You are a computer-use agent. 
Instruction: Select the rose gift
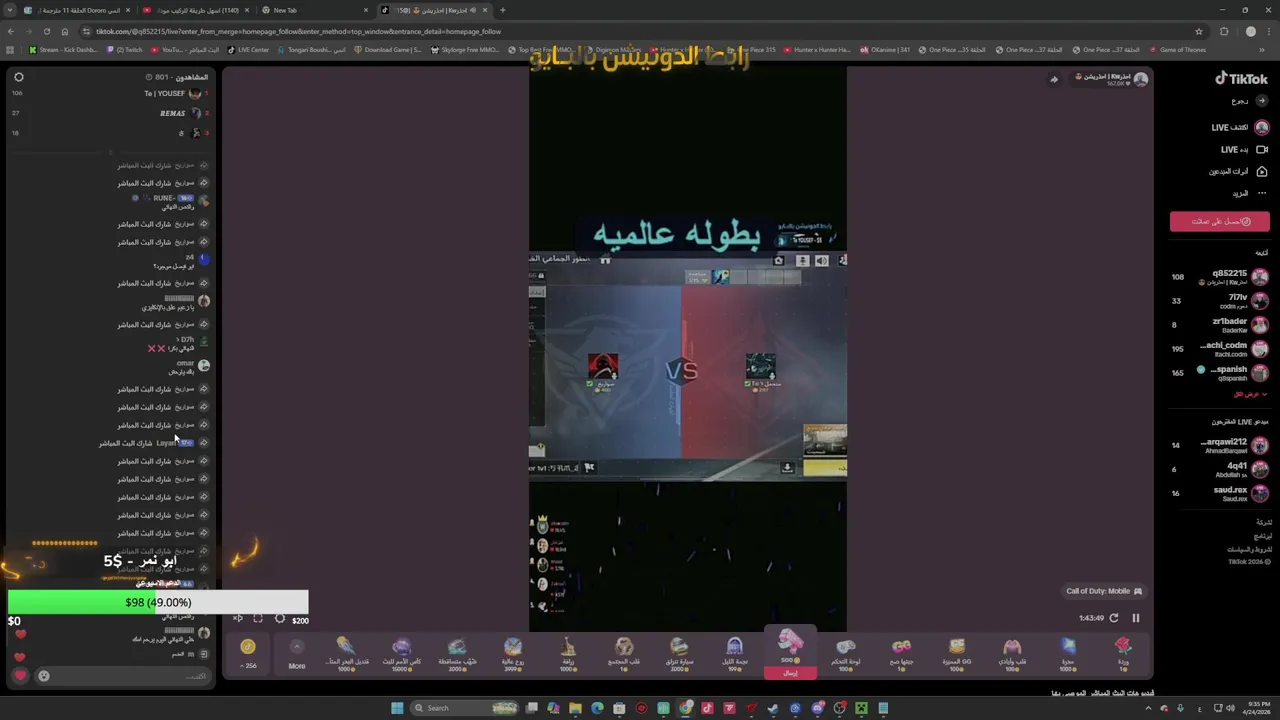pyautogui.click(x=1123, y=653)
